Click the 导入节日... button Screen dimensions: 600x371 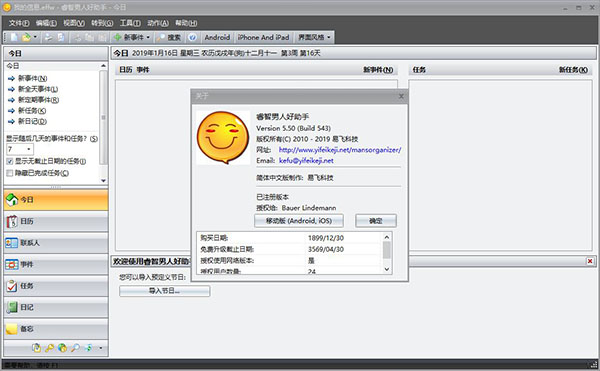(165, 291)
